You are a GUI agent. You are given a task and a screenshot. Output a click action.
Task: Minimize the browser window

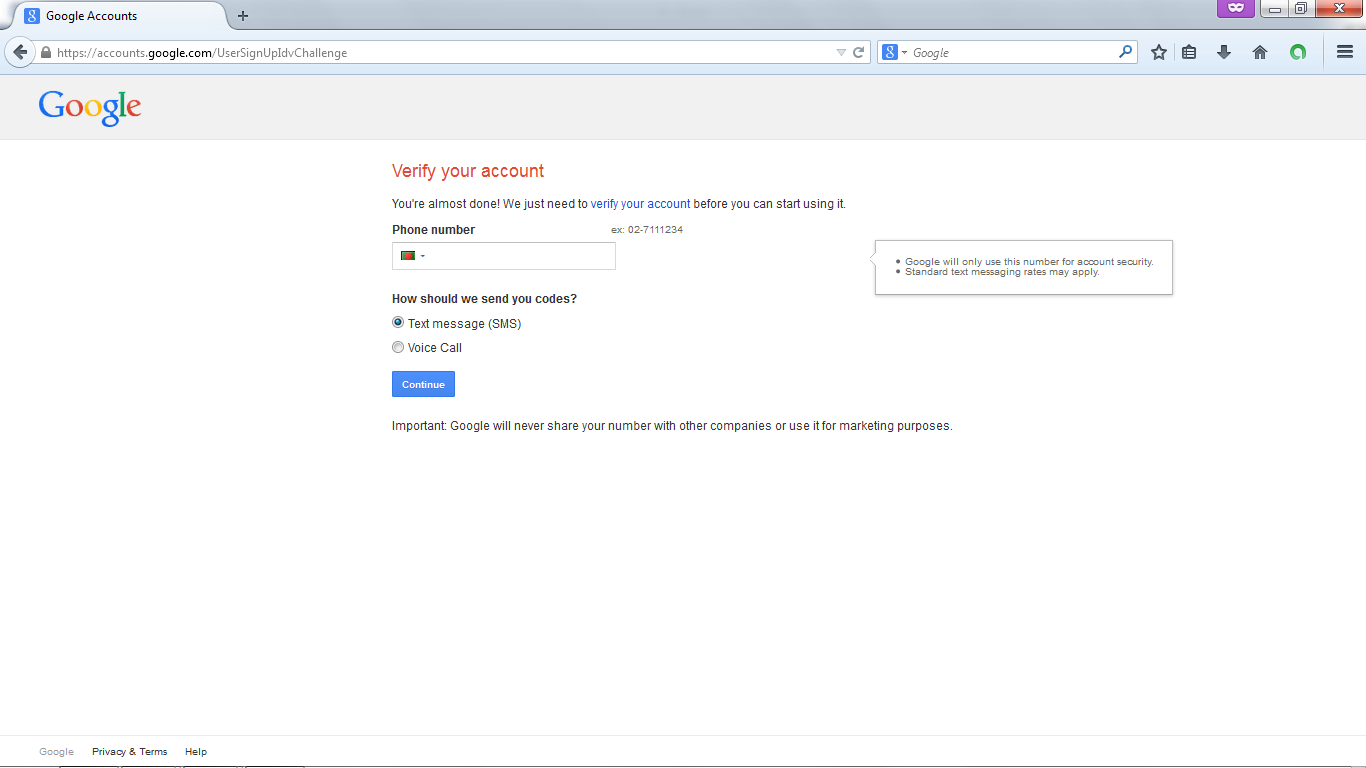(1275, 9)
